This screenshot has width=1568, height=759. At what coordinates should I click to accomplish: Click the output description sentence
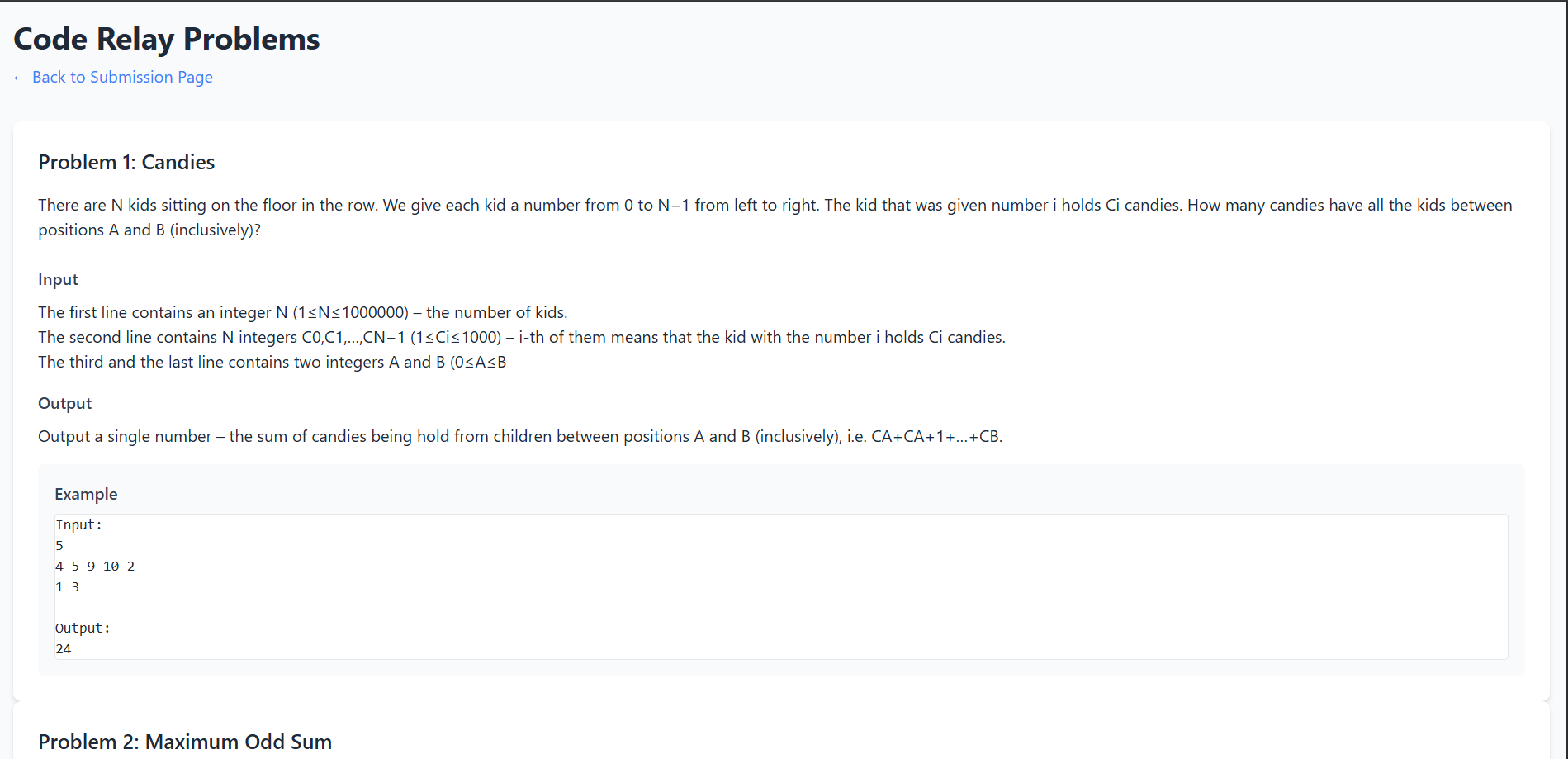point(519,436)
